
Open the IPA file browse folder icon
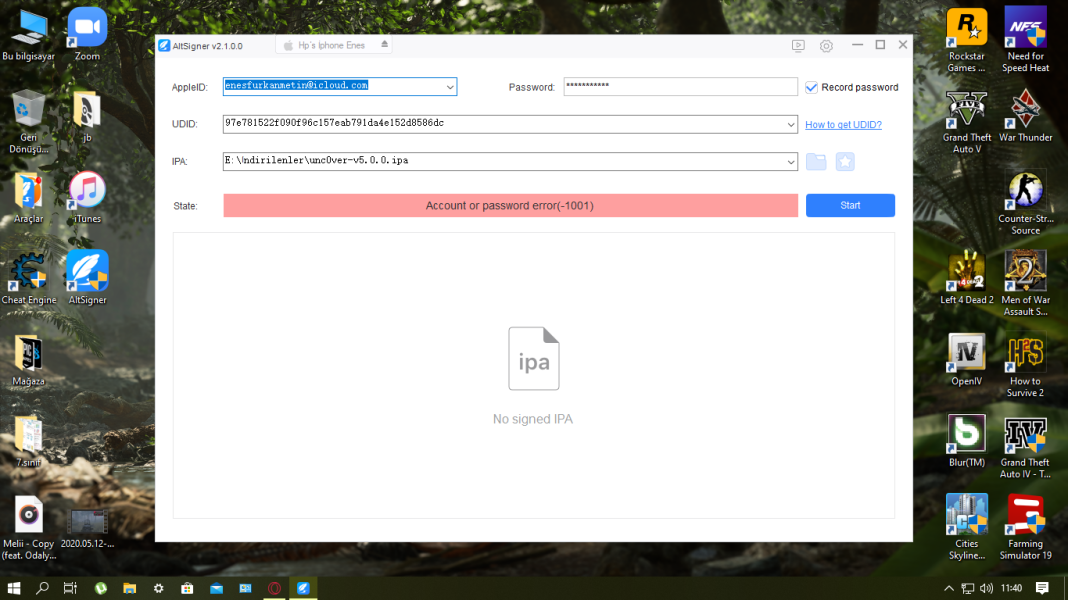point(816,161)
